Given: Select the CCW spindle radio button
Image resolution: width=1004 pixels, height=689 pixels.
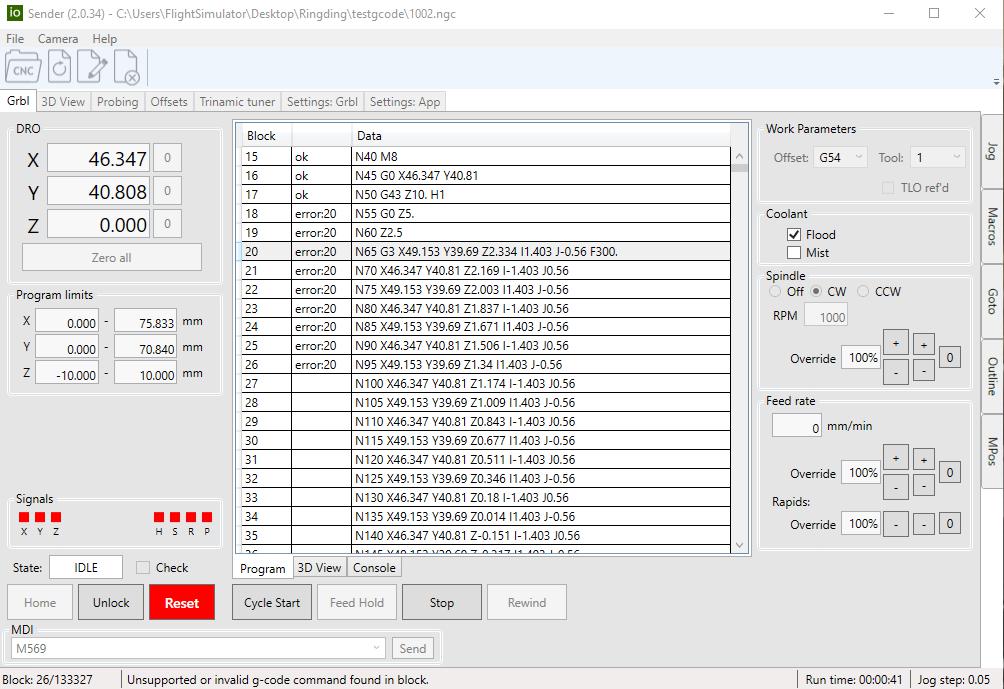Looking at the screenshot, I should click(x=864, y=292).
